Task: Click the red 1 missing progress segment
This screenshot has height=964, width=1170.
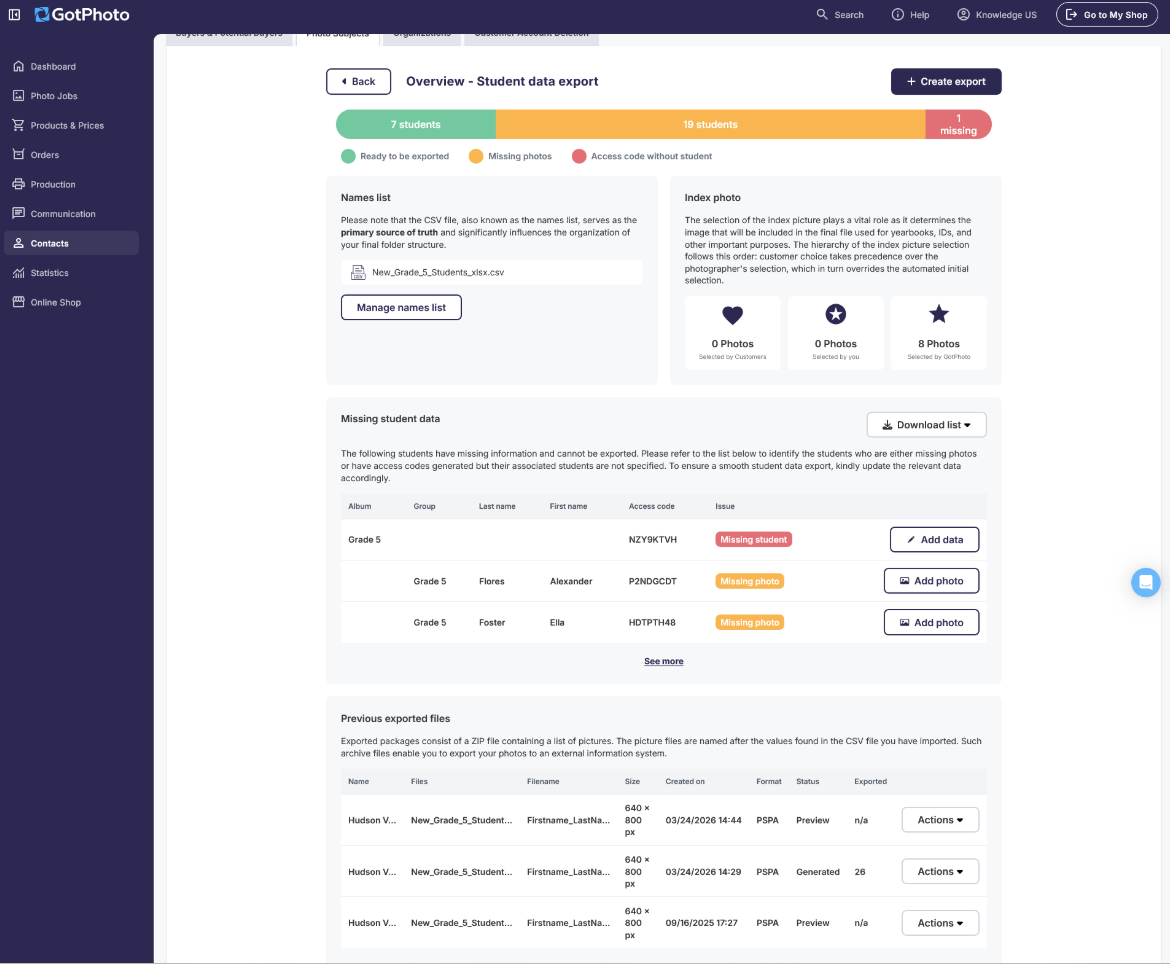Action: coord(958,125)
